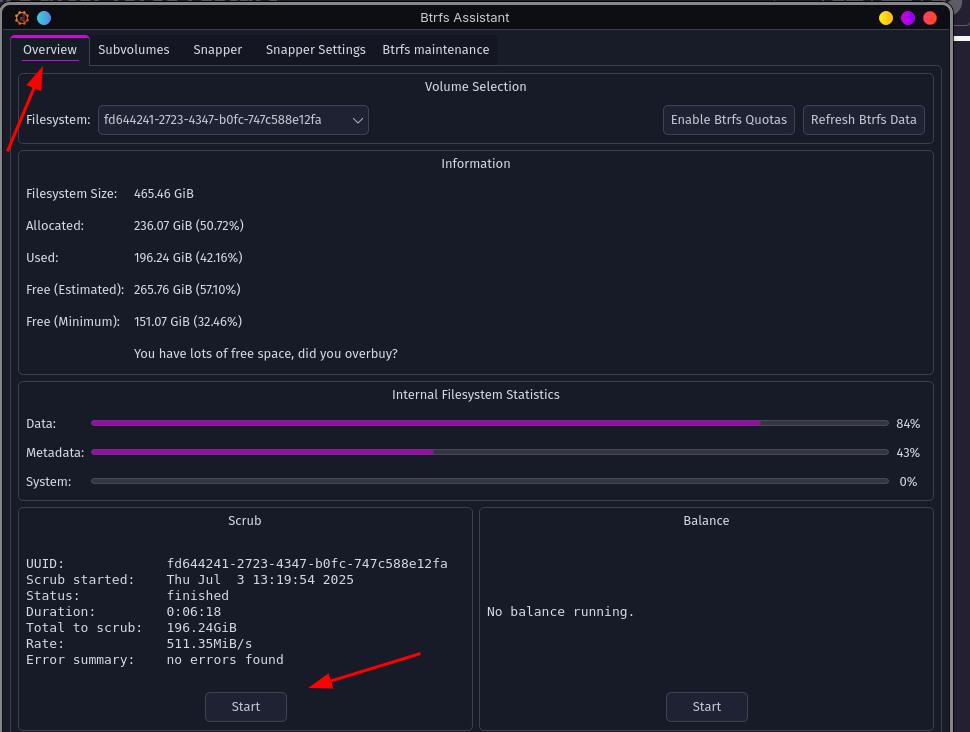This screenshot has height=732, width=970.
Task: Click the 'no errors found' error summary
Action: point(225,660)
